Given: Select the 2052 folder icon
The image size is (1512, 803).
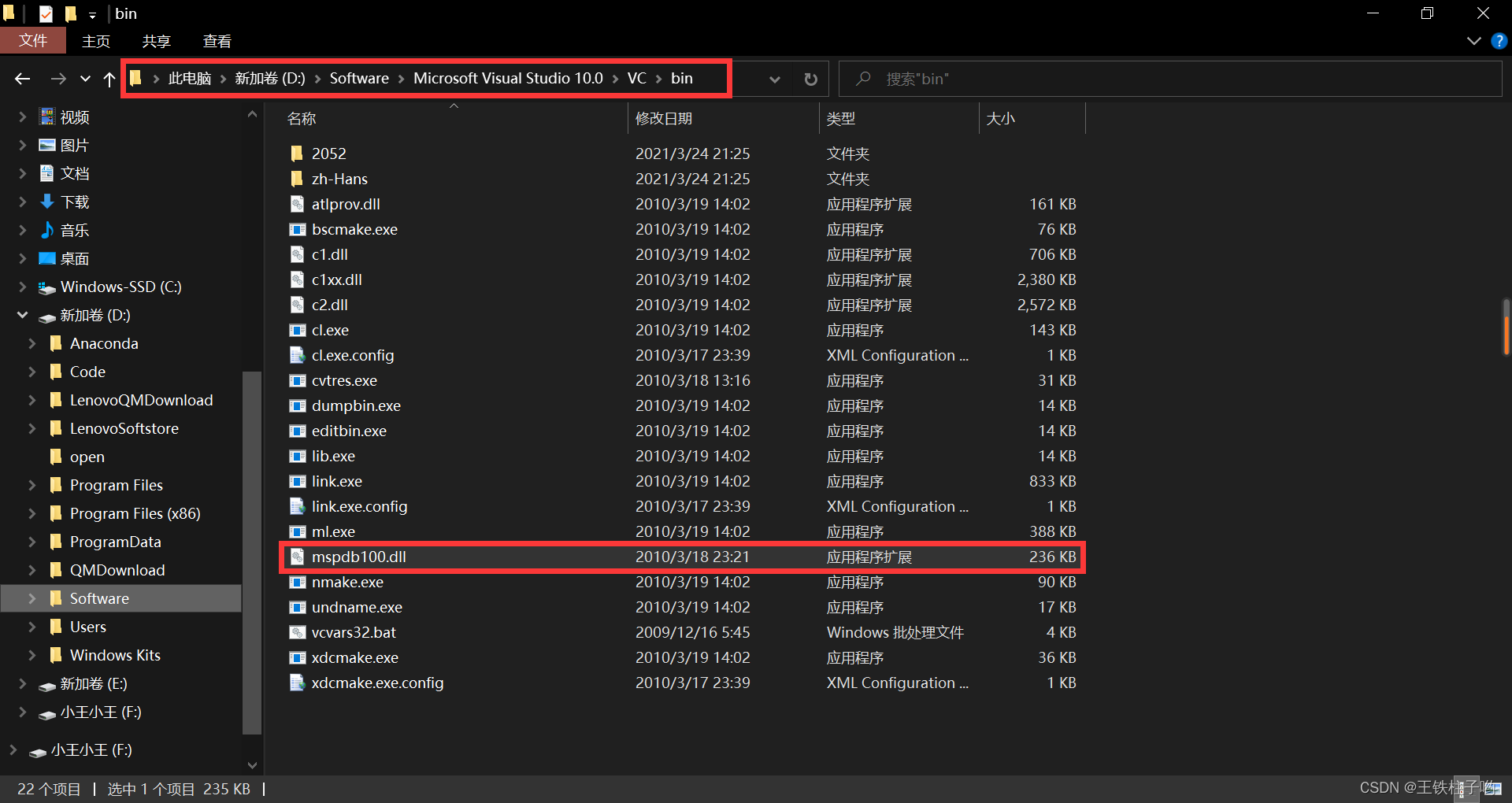Looking at the screenshot, I should (x=297, y=154).
